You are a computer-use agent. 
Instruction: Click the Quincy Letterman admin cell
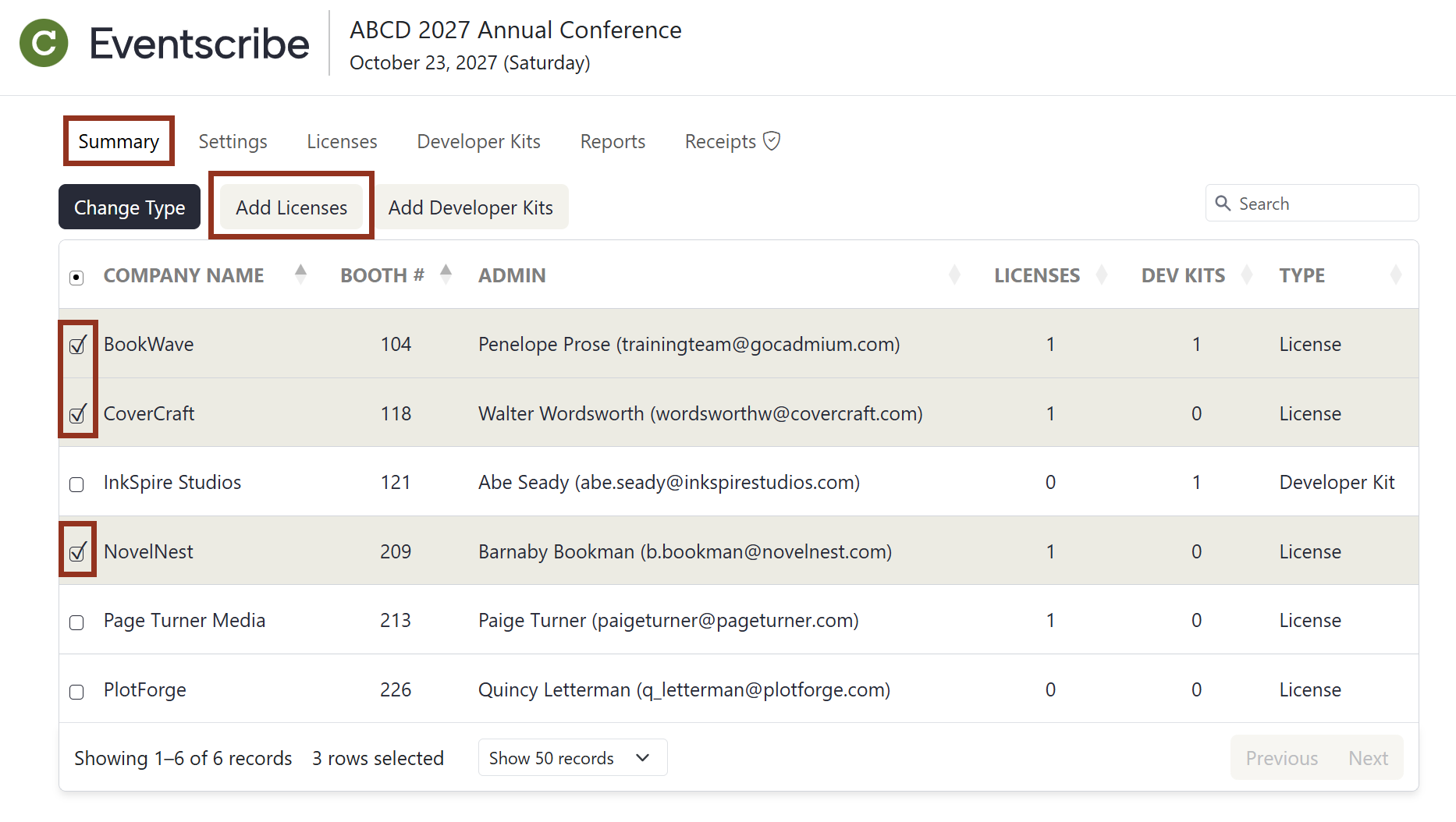pos(684,689)
